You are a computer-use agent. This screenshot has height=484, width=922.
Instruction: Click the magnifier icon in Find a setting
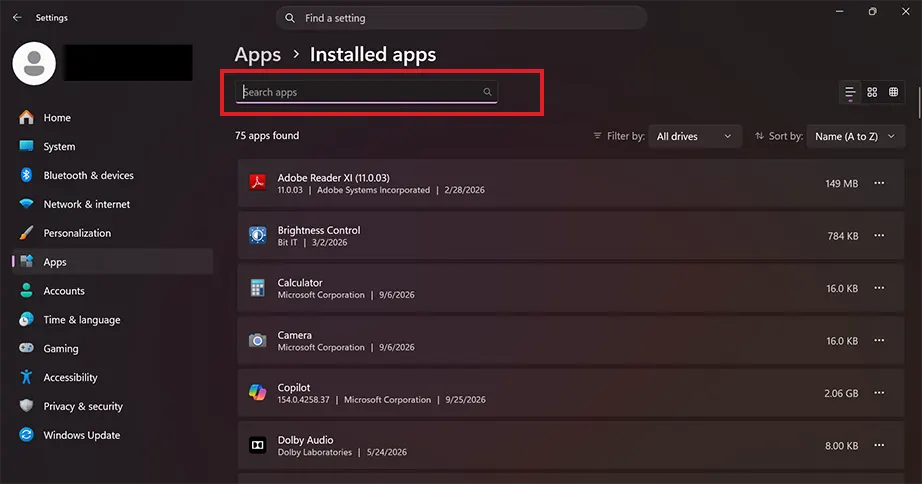pyautogui.click(x=290, y=18)
